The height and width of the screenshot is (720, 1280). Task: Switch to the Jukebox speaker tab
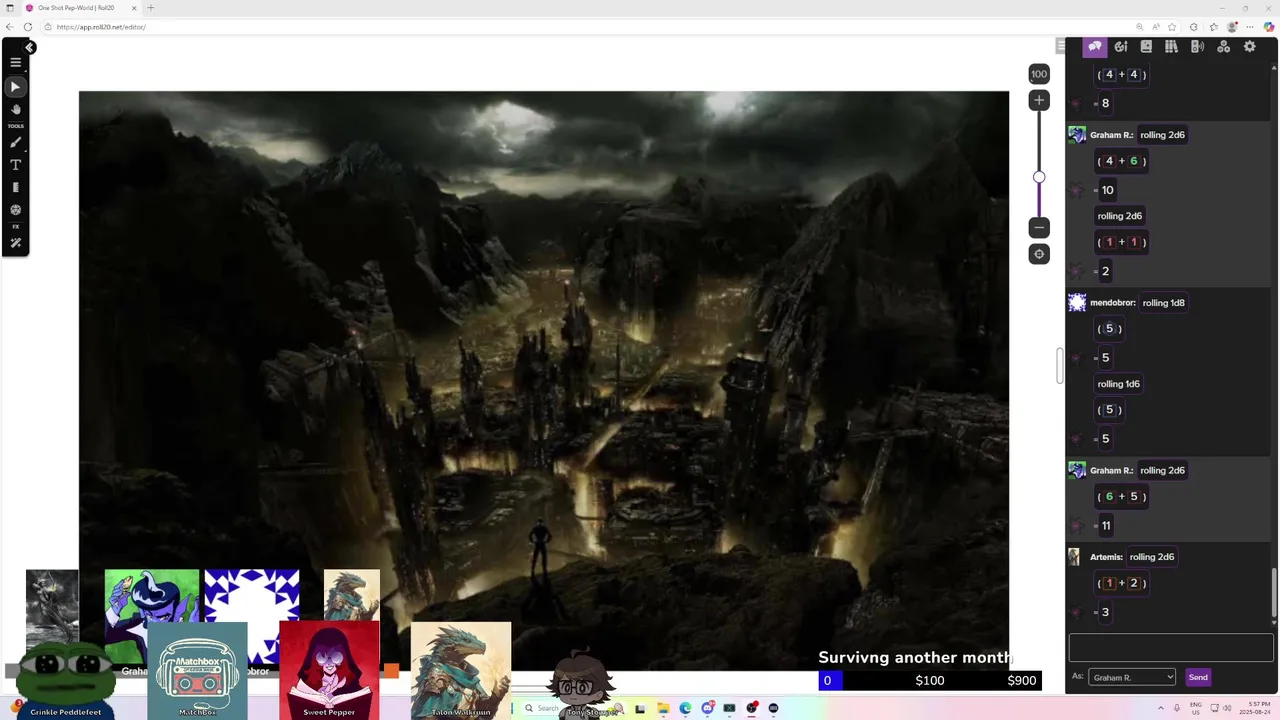(x=1197, y=47)
